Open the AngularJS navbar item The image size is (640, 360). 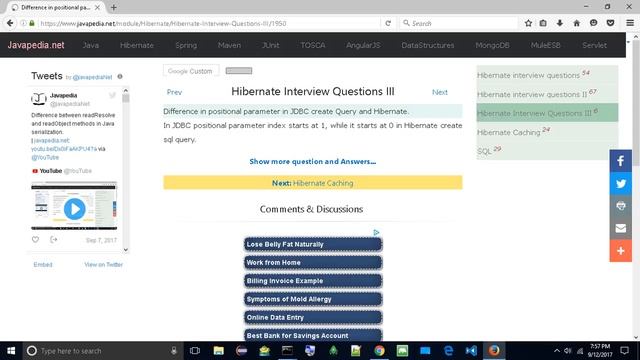point(363,45)
